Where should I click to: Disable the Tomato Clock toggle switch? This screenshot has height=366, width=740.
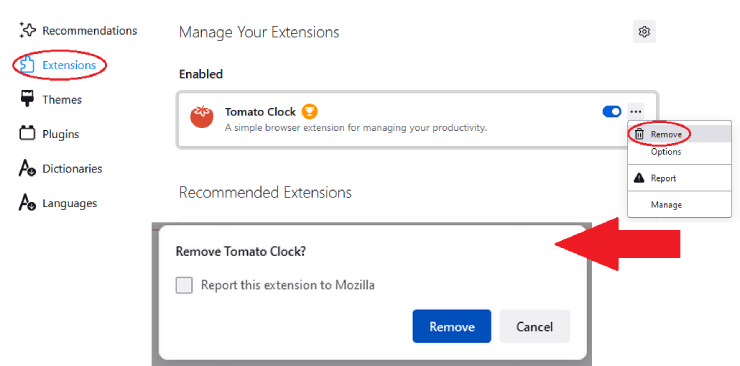[612, 112]
